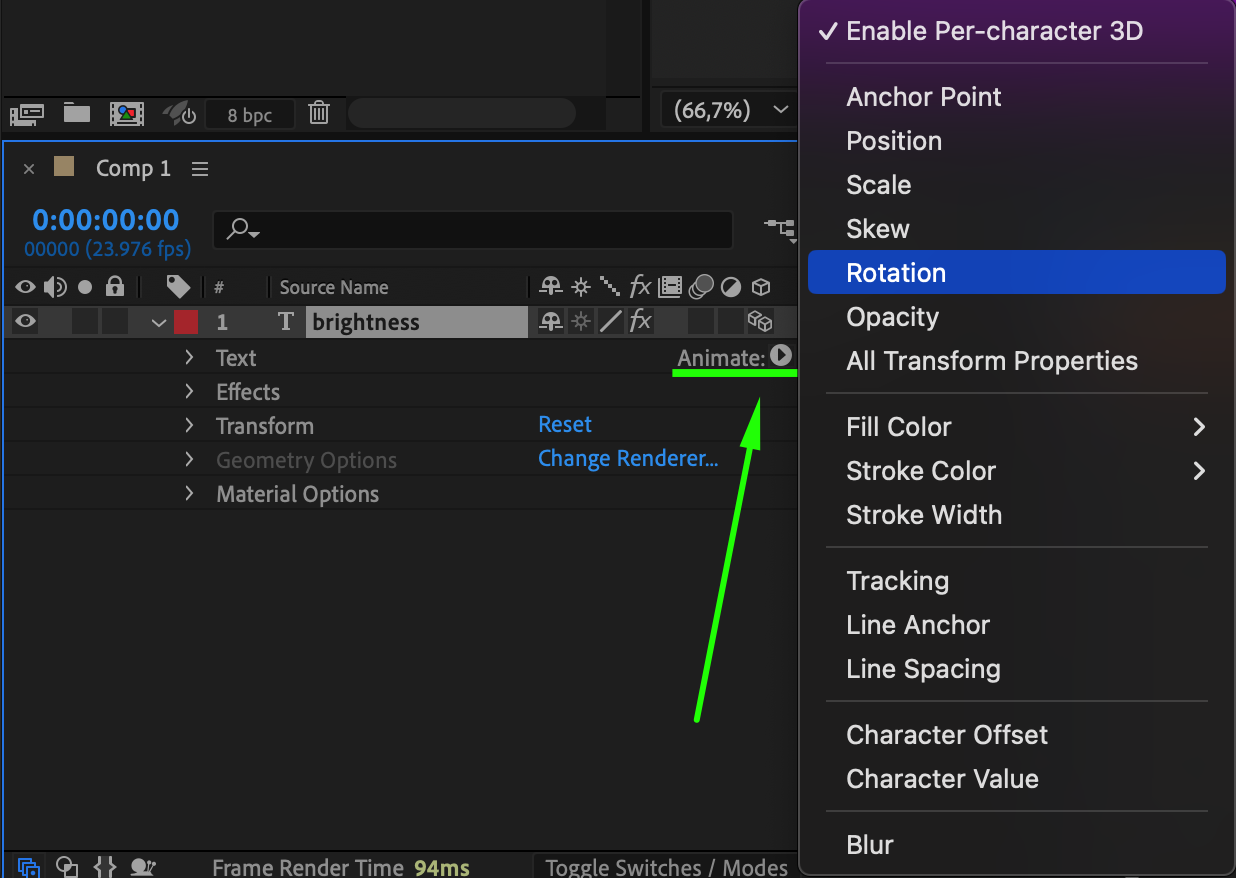Delete selected item with trash icon
This screenshot has height=878, width=1236.
[x=319, y=113]
